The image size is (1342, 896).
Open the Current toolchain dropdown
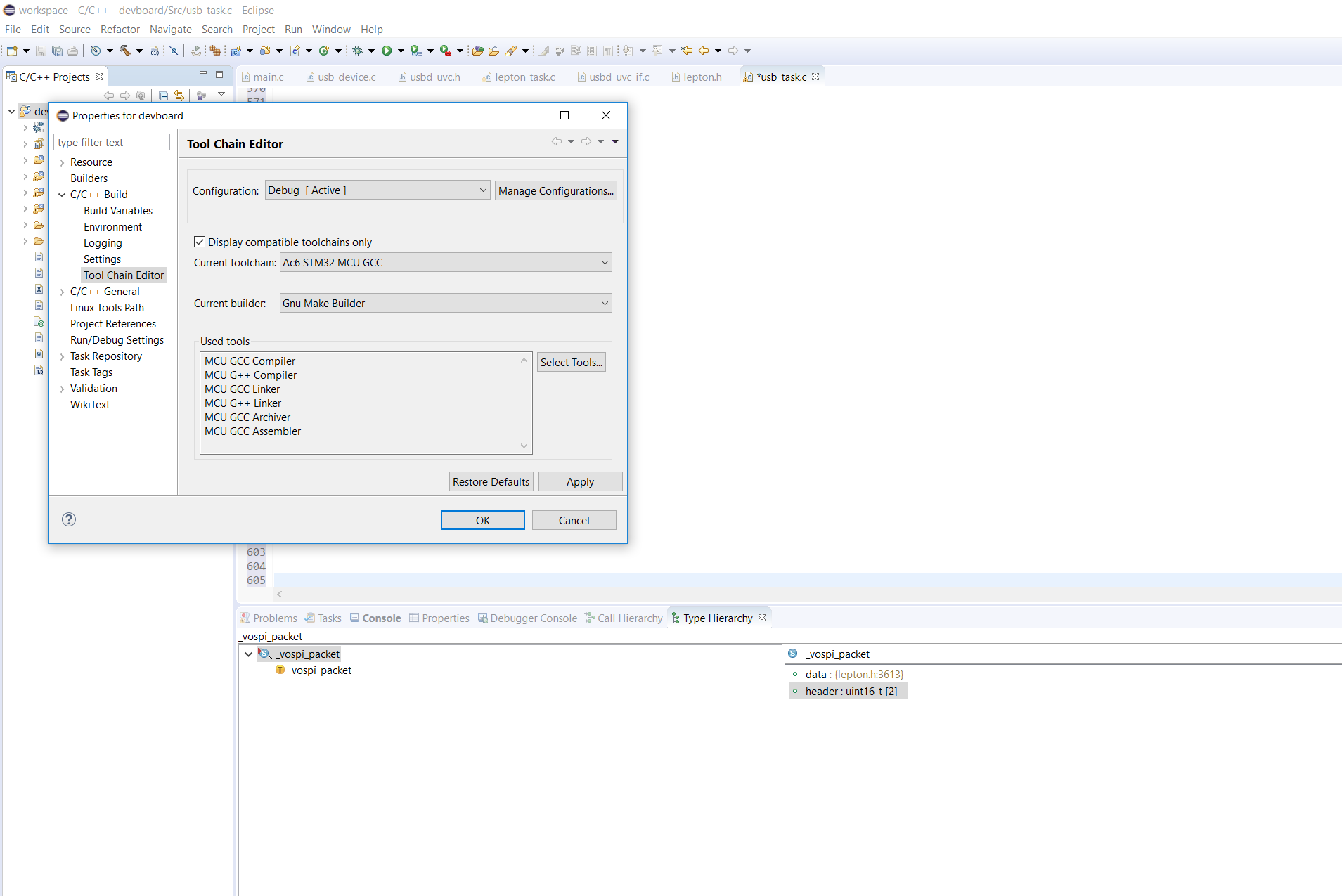[446, 263]
